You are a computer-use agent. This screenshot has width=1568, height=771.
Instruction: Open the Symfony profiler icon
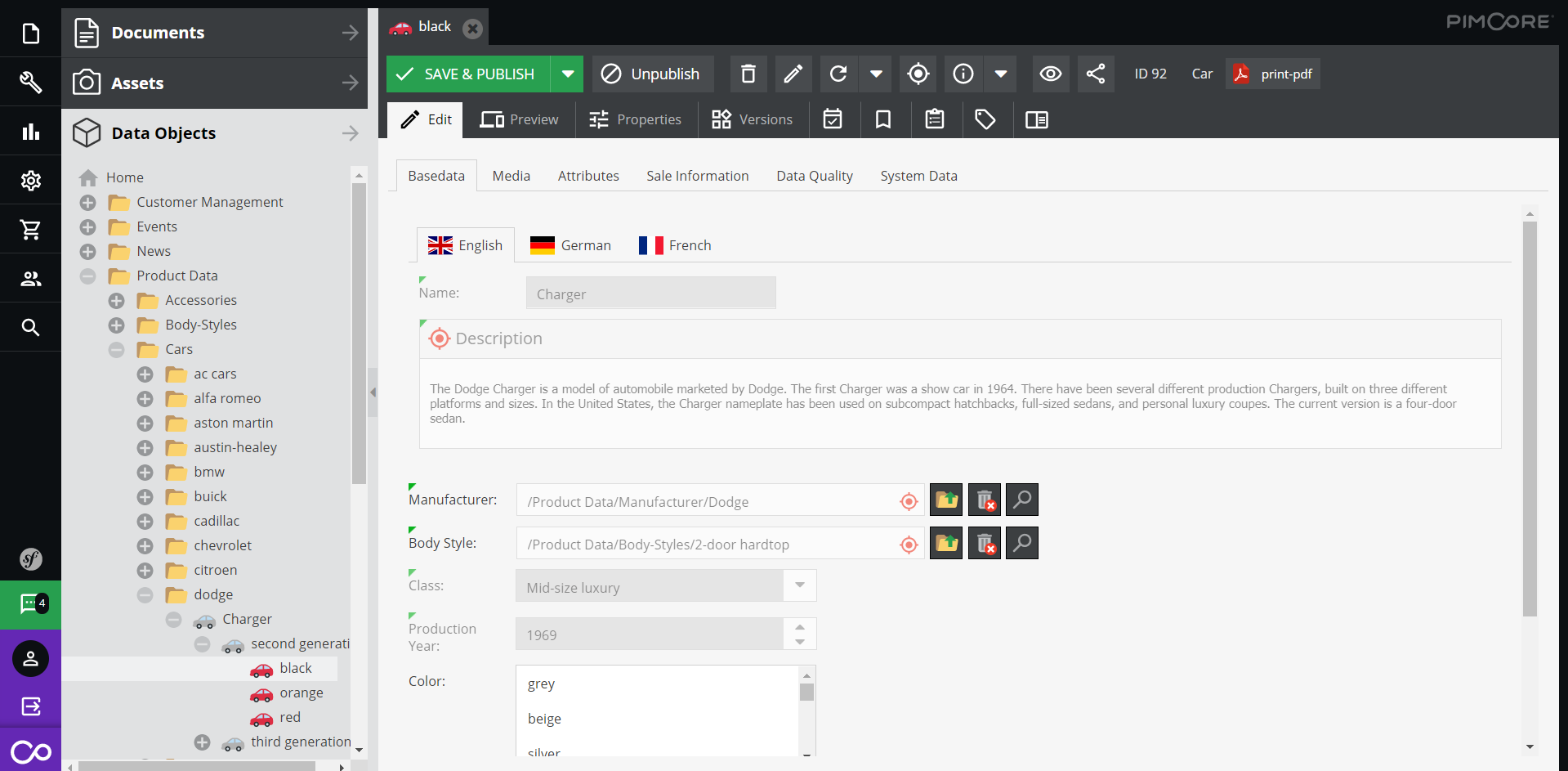(x=30, y=559)
